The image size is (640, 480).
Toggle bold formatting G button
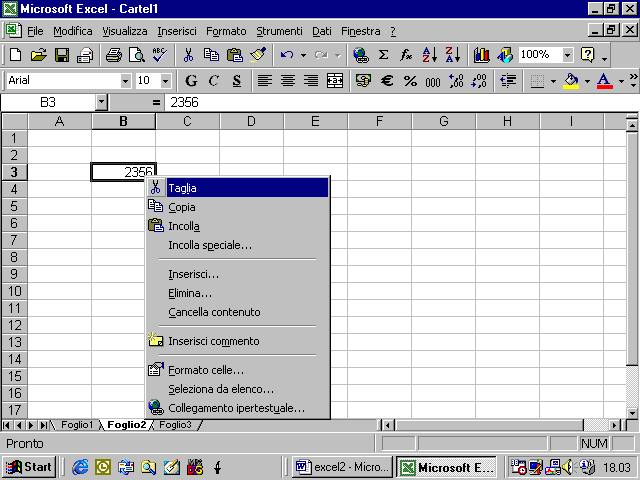click(x=191, y=80)
